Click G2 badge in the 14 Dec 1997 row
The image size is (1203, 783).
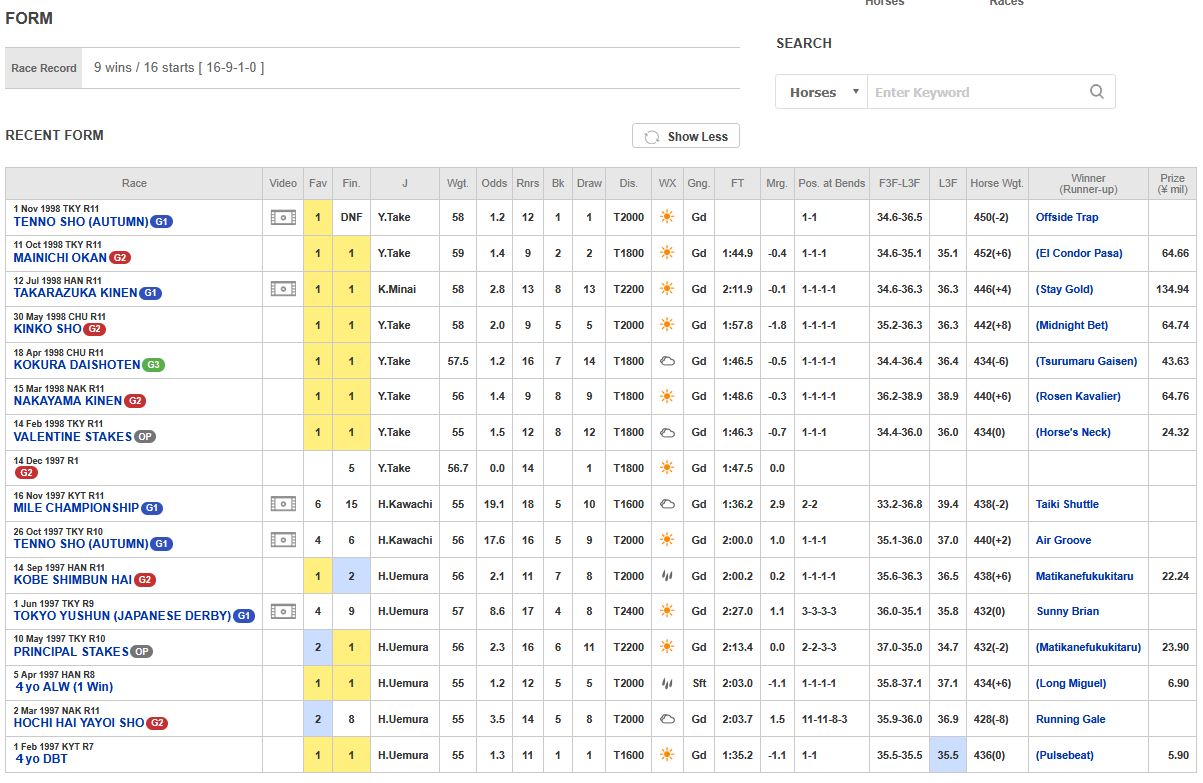coord(26,473)
